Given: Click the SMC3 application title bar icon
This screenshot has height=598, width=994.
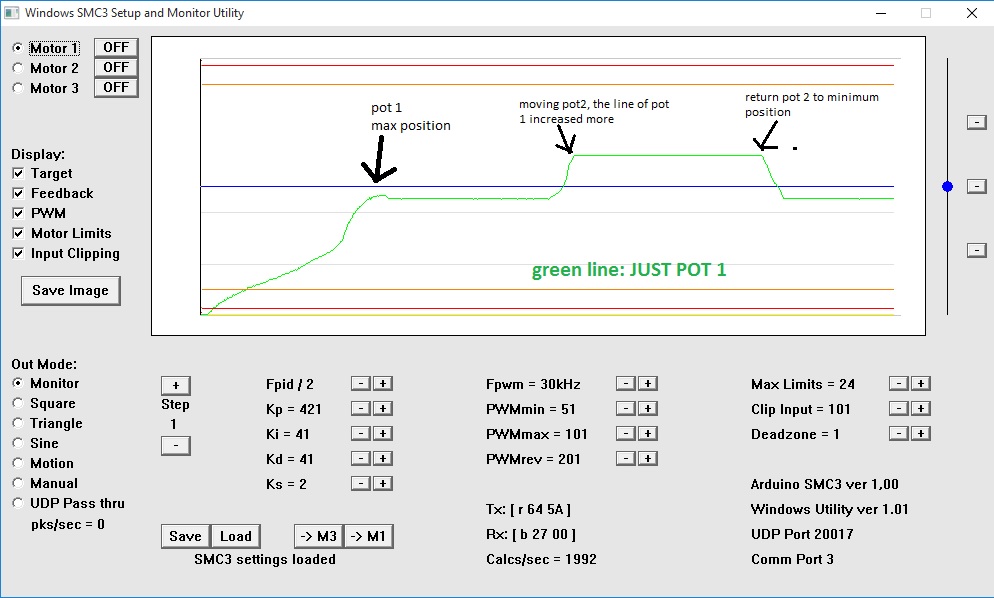Looking at the screenshot, I should click(11, 13).
